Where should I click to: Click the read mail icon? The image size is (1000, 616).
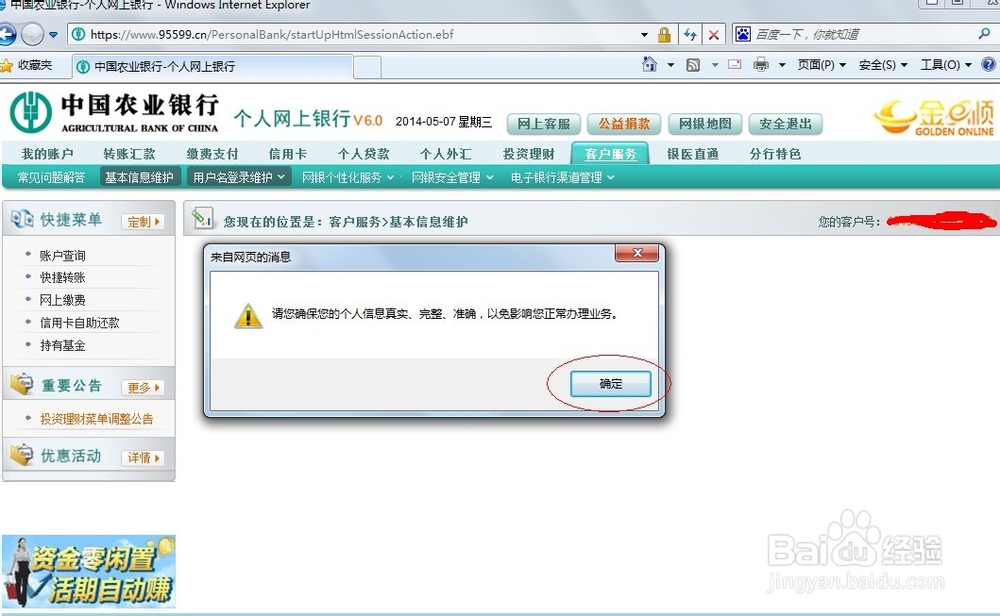pyautogui.click(x=735, y=64)
